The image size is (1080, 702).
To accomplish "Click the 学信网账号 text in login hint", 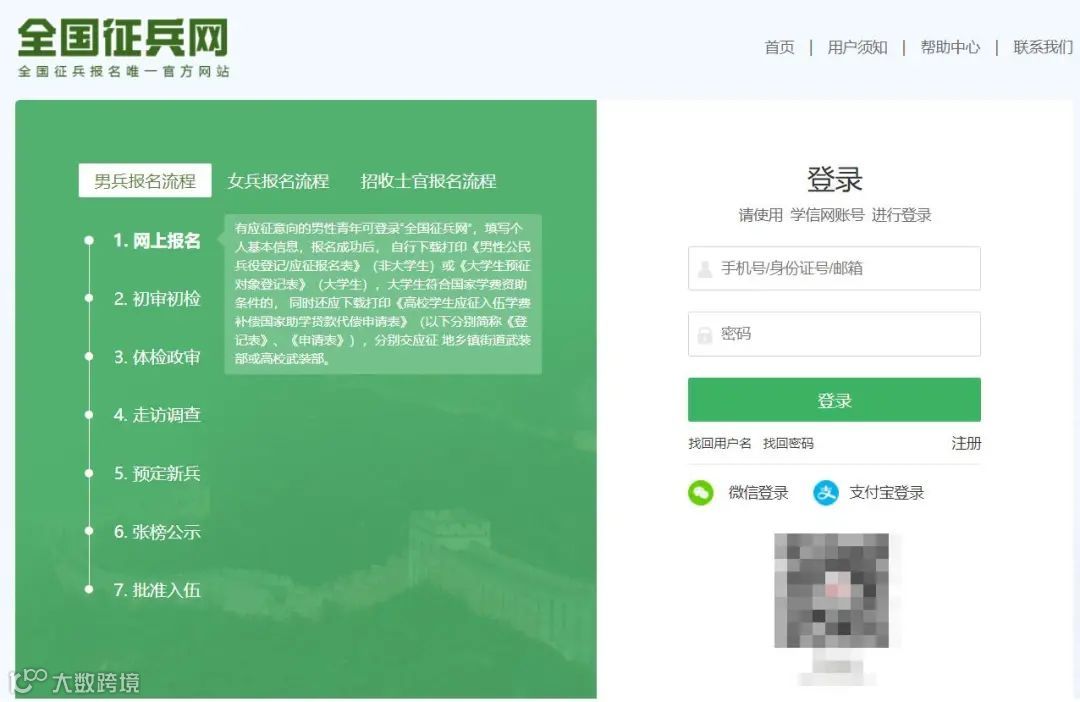I will coord(827,215).
